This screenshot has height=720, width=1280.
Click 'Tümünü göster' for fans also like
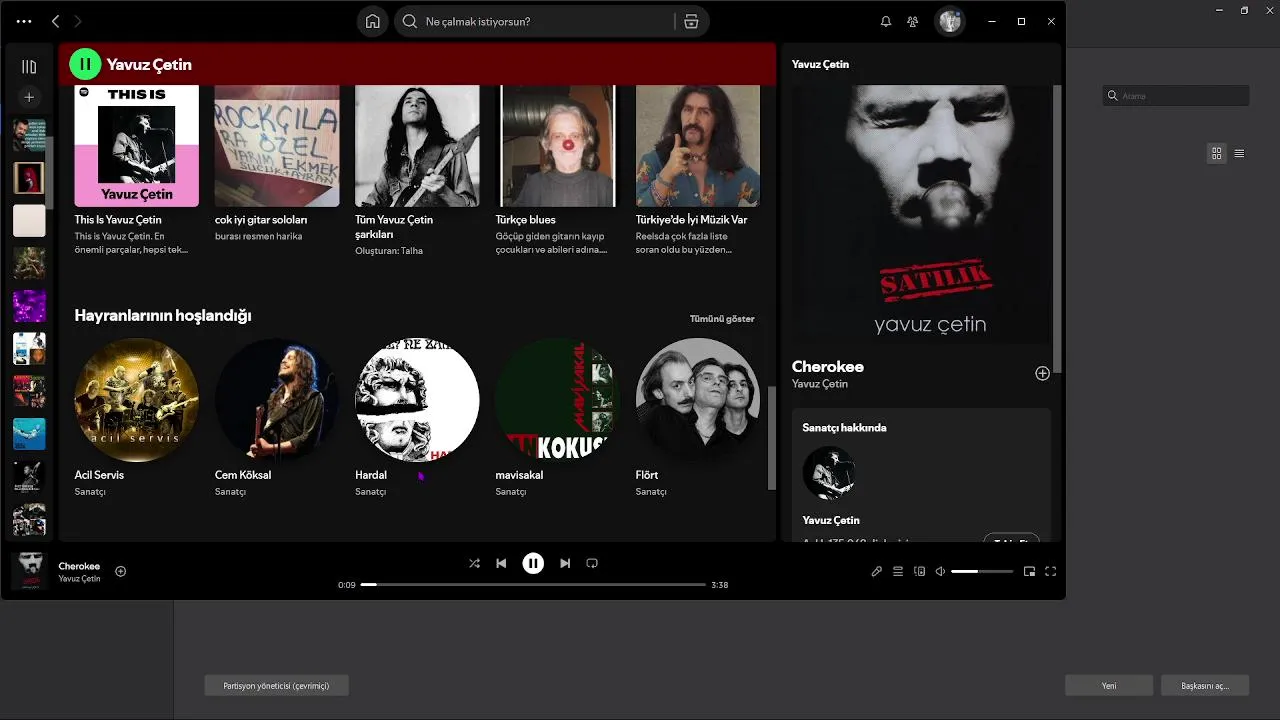(x=722, y=319)
